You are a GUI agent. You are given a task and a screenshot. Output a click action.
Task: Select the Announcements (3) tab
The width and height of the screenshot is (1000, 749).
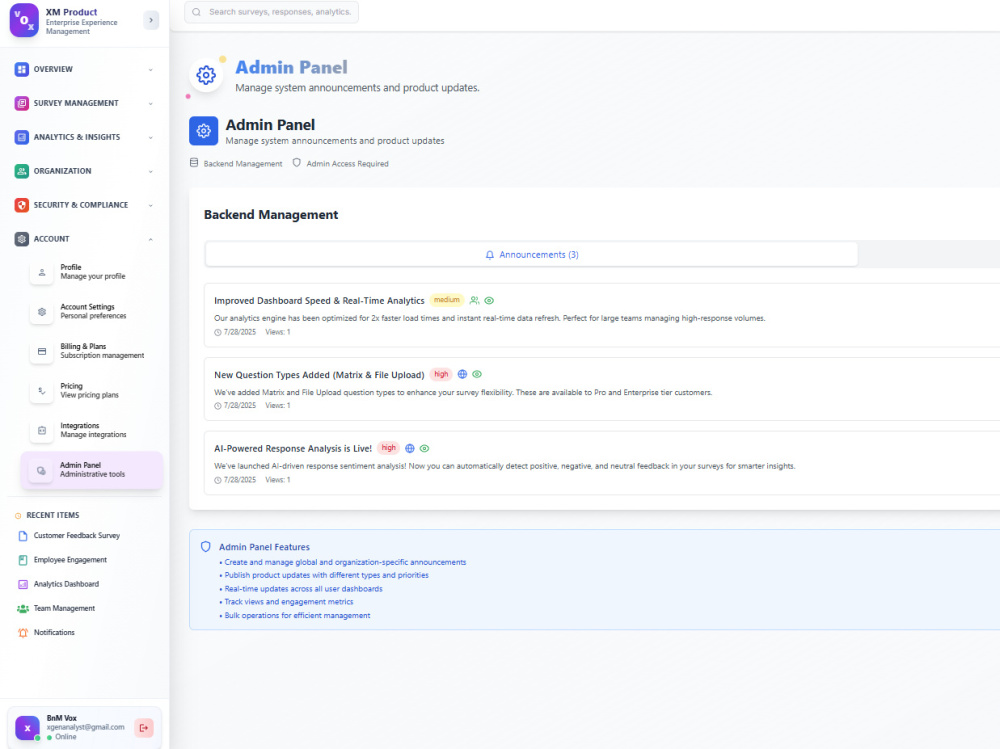tap(531, 255)
